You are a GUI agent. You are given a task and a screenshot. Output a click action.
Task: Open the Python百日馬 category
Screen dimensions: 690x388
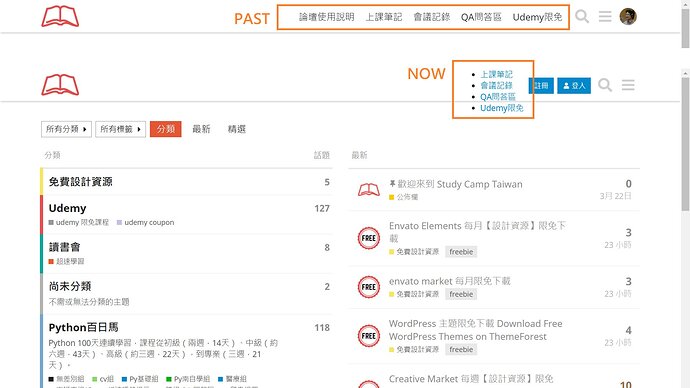tap(84, 327)
